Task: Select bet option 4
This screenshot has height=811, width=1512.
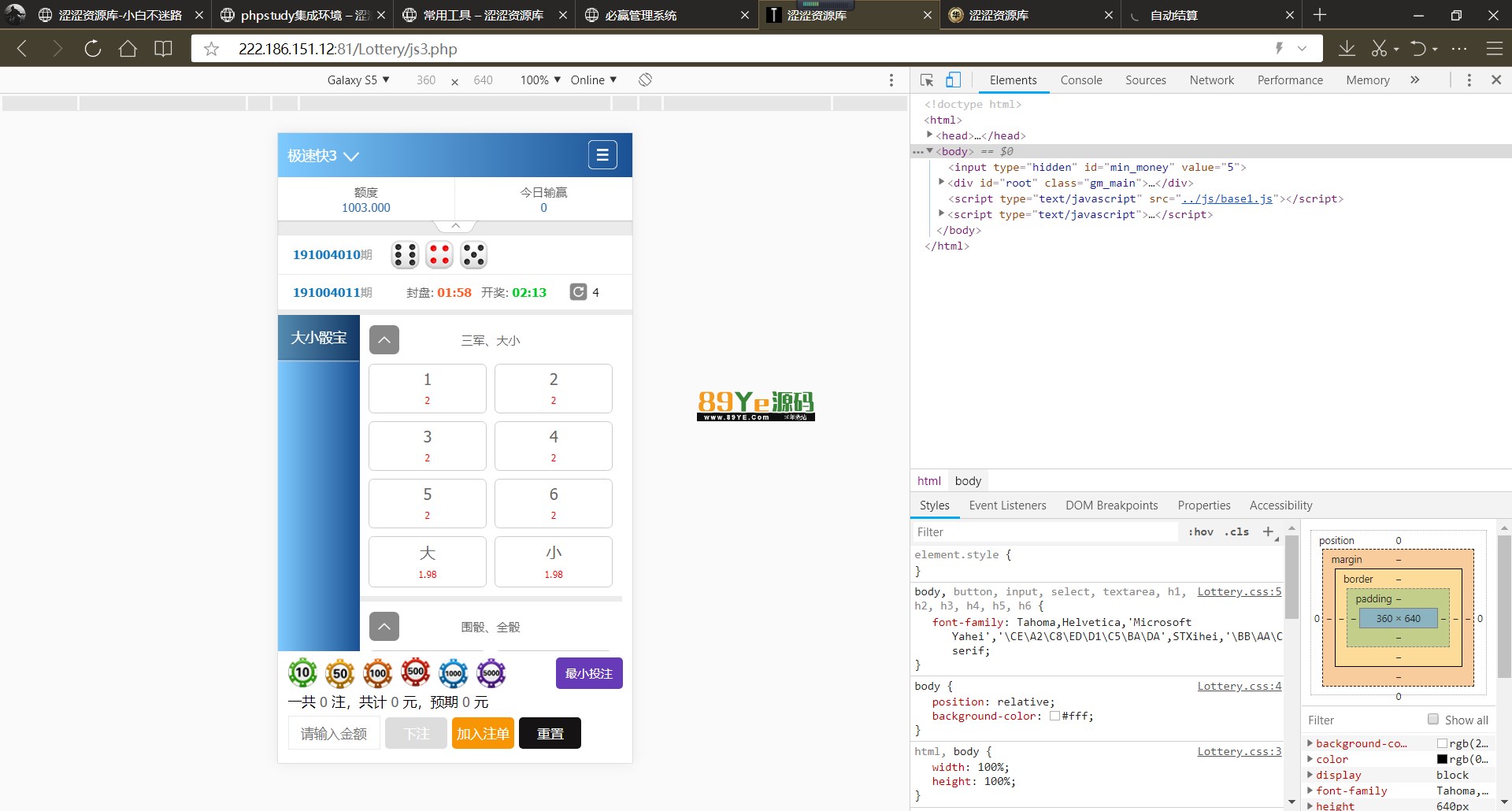Action: tap(554, 446)
